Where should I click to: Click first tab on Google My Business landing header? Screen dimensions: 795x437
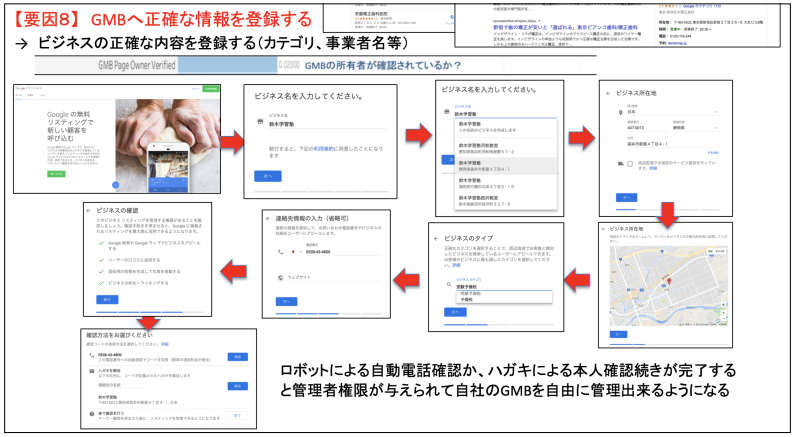tap(18, 95)
